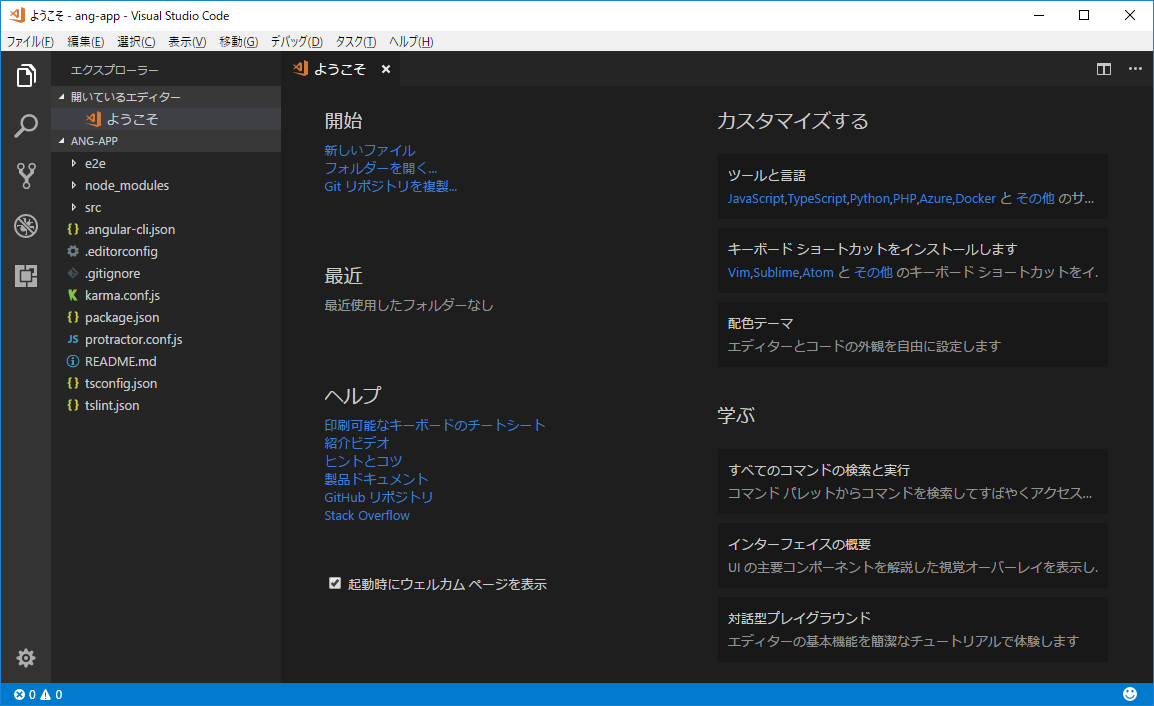Click the info icon of README.md
This screenshot has width=1154, height=706.
(x=73, y=361)
